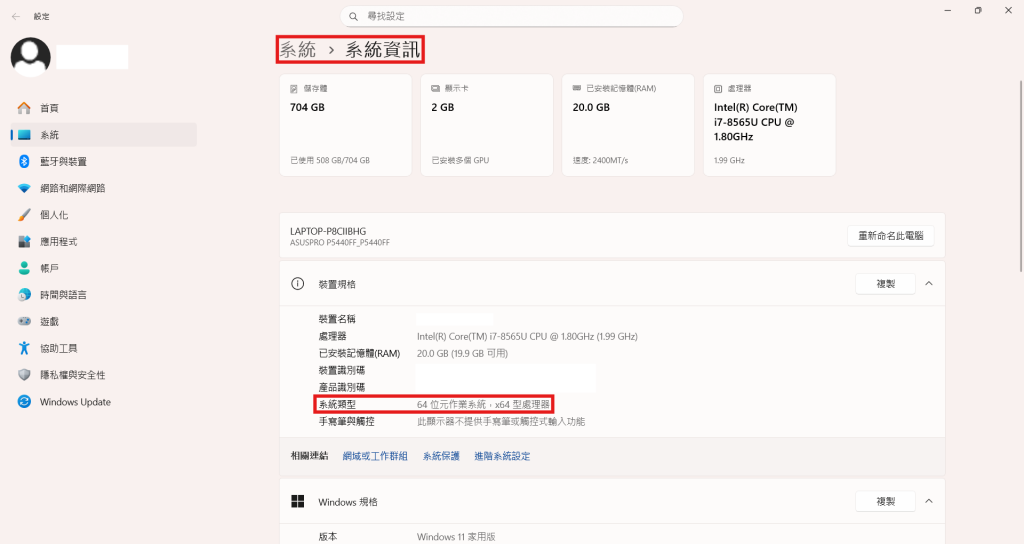Open the 2 GB graphics card tile
The width and height of the screenshot is (1024, 544).
pyautogui.click(x=487, y=125)
